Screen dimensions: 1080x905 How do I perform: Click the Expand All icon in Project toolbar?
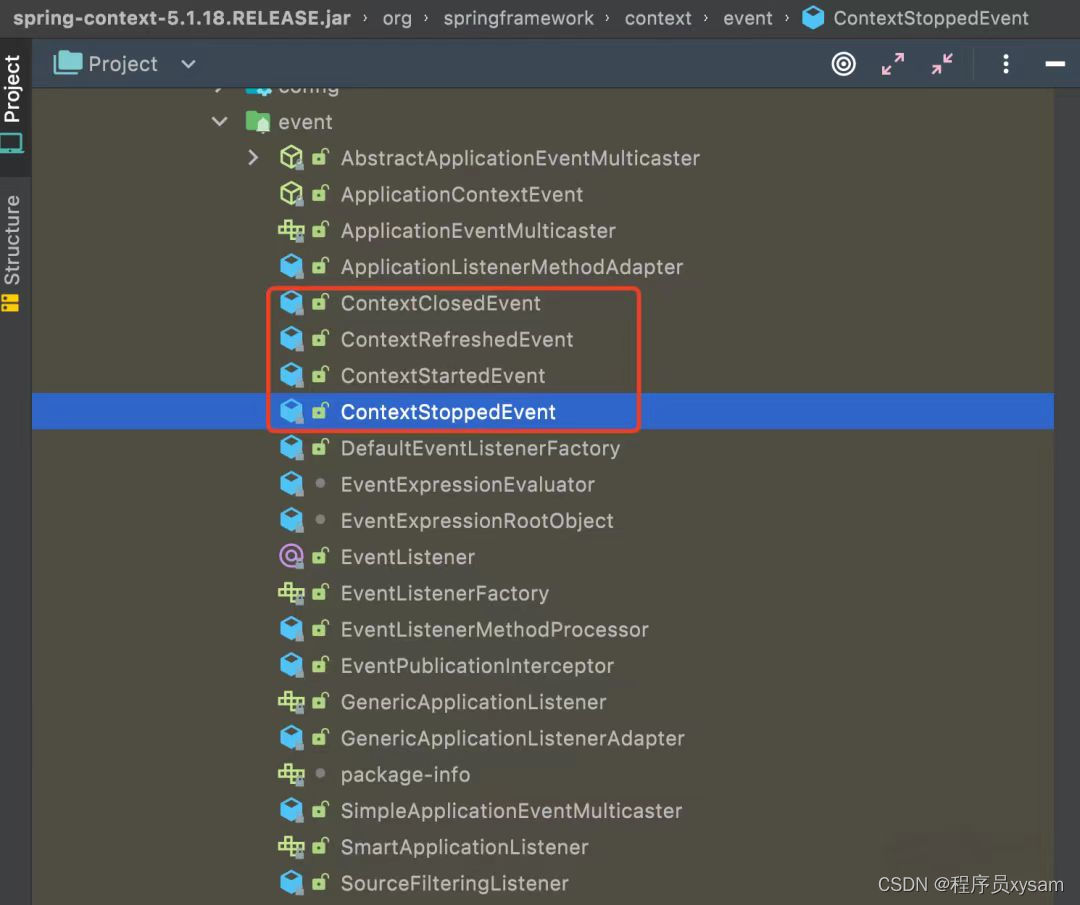pos(892,63)
